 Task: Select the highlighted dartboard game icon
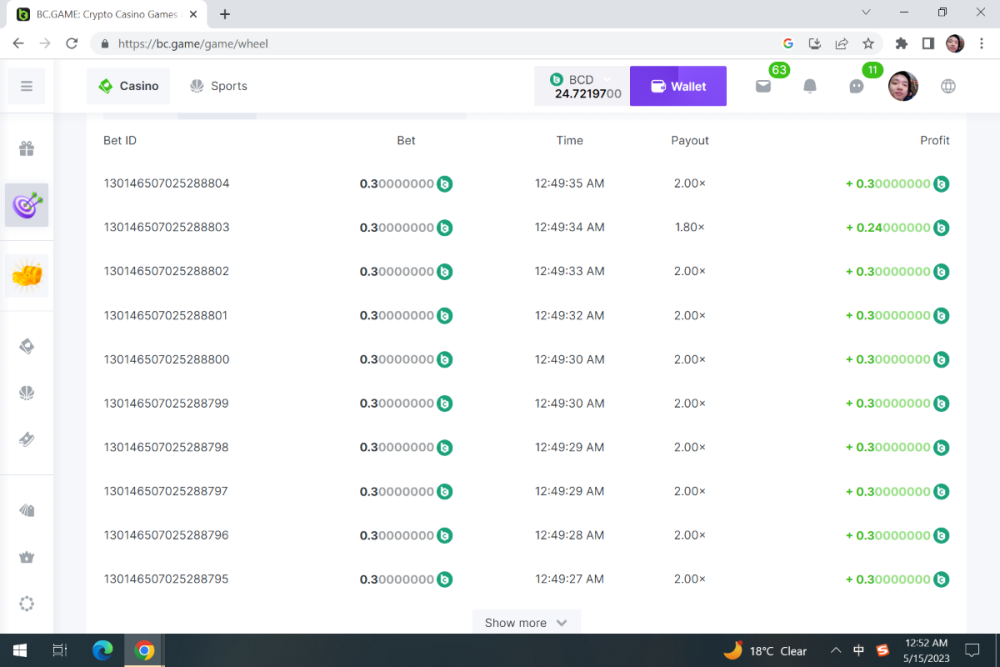(26, 204)
